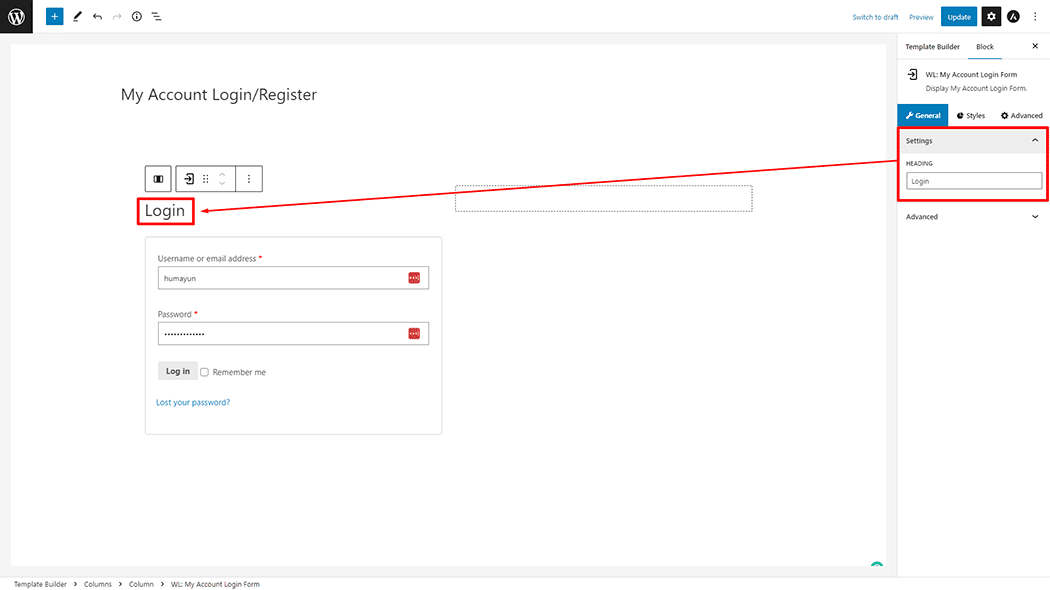Select the parent Column block icon
Screen dimensions: 1050x590
pos(157,178)
